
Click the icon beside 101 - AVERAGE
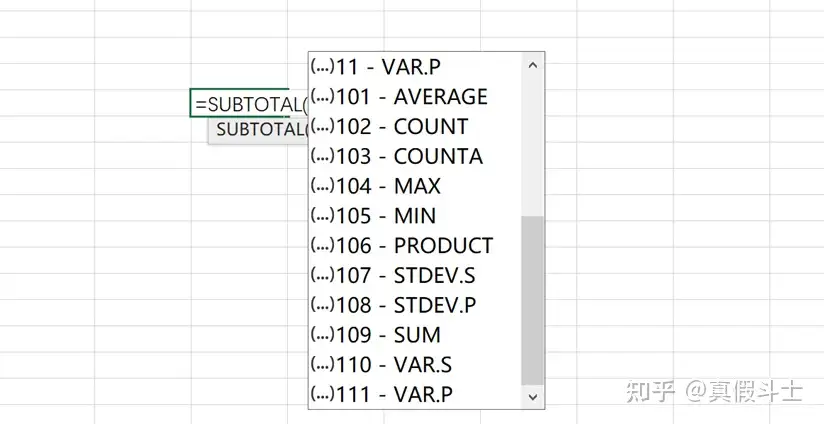tap(322, 97)
